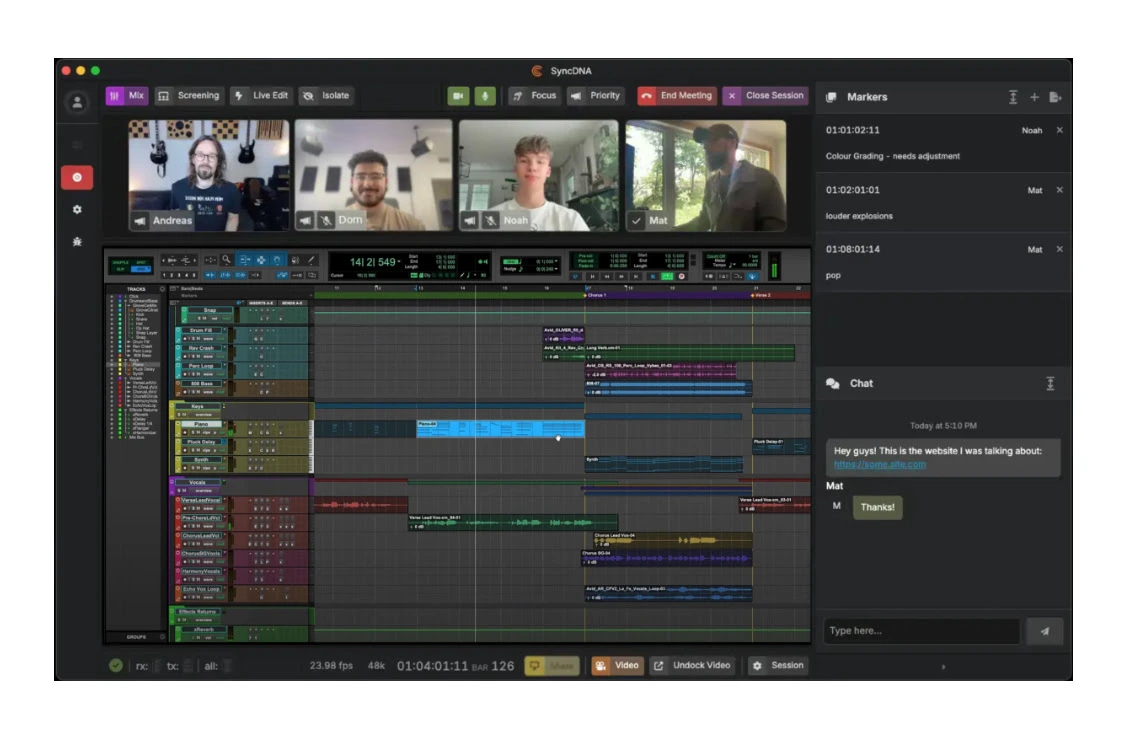Toggle the checkmark on Mat's video

[x=636, y=220]
